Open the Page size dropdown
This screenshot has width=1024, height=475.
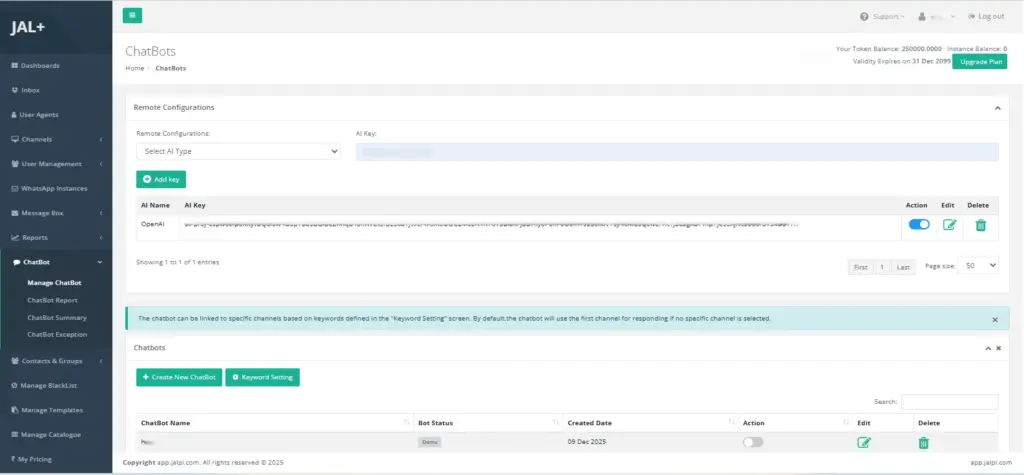pos(978,265)
